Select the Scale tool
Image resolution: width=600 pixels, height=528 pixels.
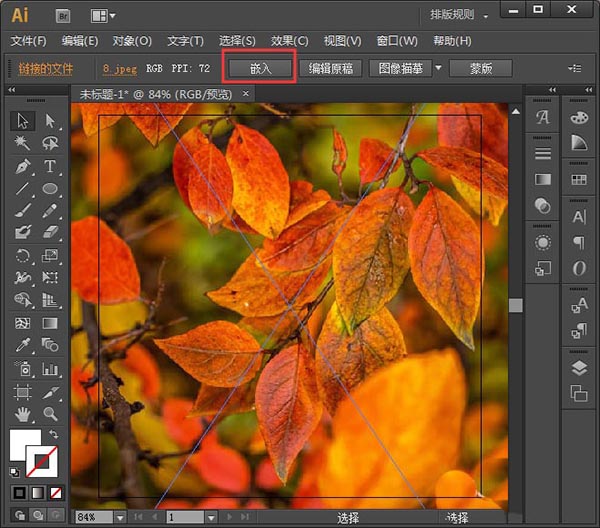click(x=50, y=255)
